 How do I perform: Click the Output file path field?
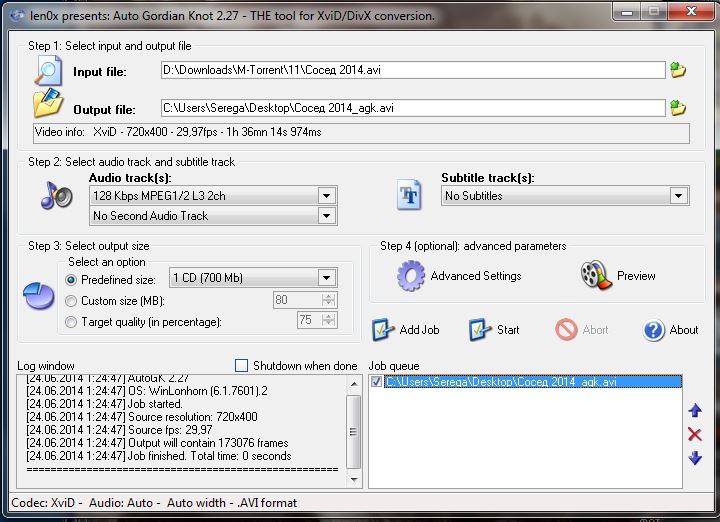pos(413,108)
